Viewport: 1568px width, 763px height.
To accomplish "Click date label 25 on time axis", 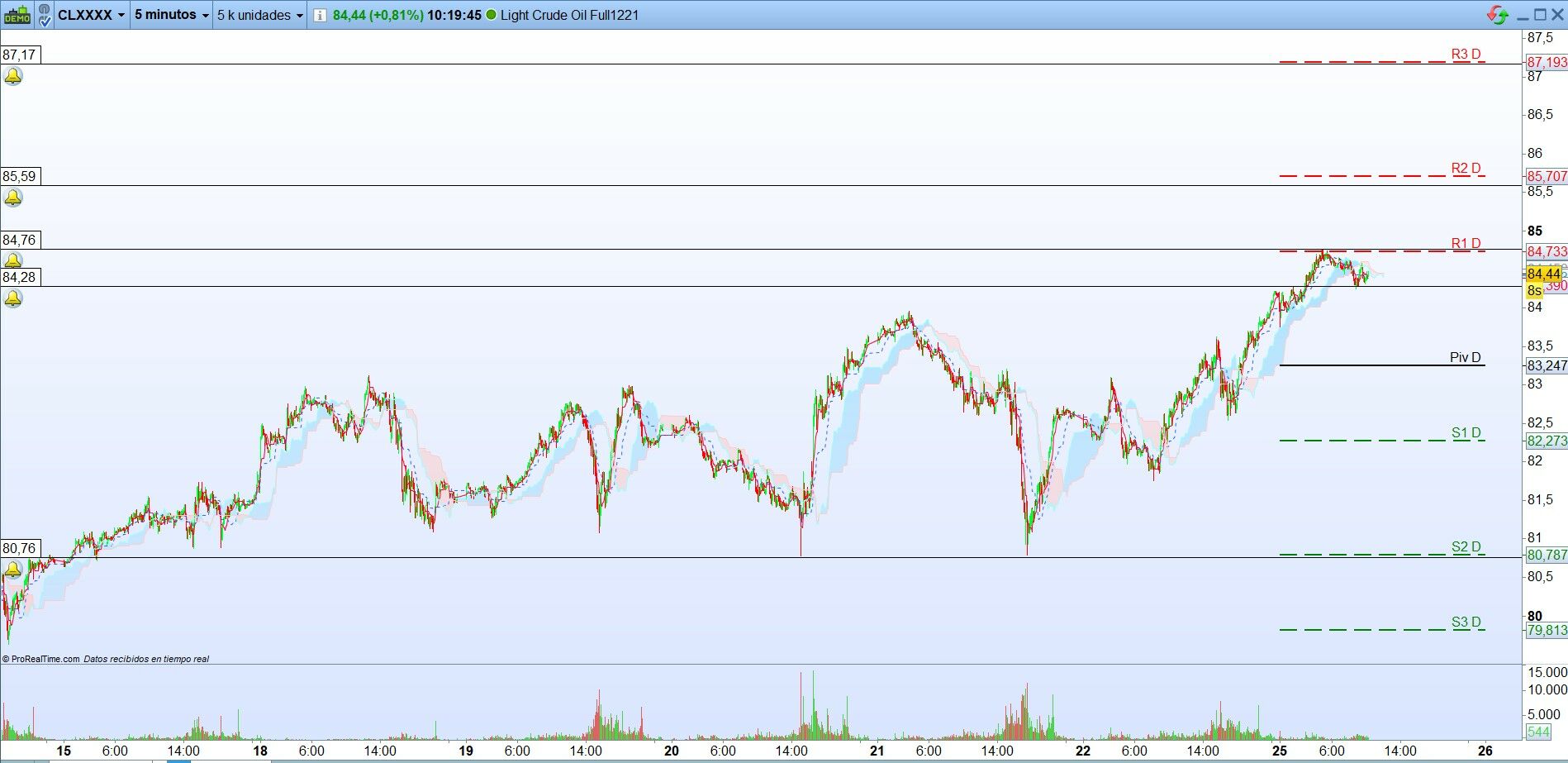I will pyautogui.click(x=1280, y=751).
